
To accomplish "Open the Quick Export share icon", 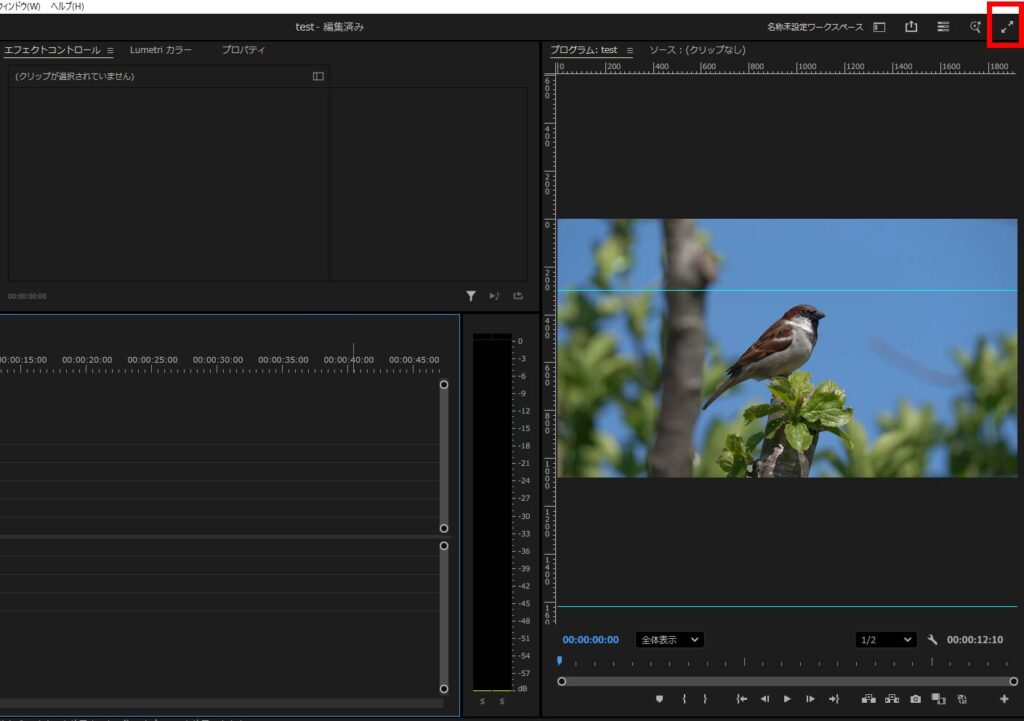I will (x=911, y=27).
